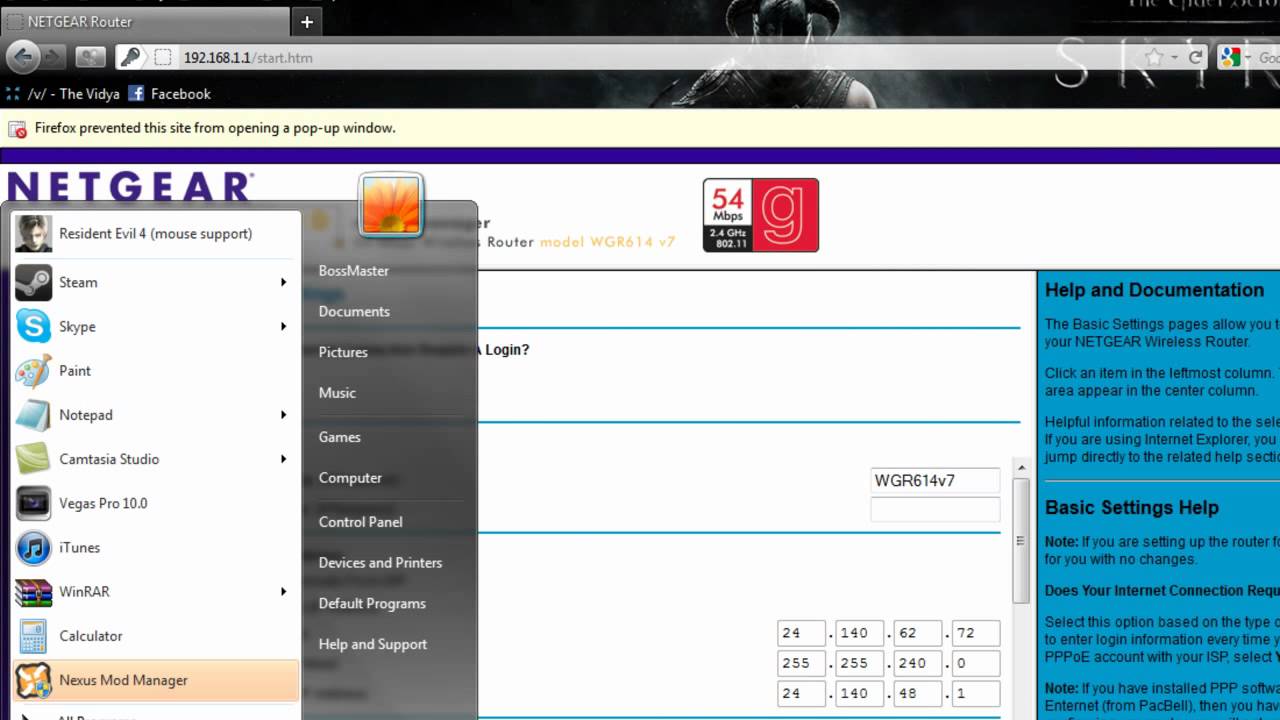Click the browser forward arrow button

coord(54,57)
